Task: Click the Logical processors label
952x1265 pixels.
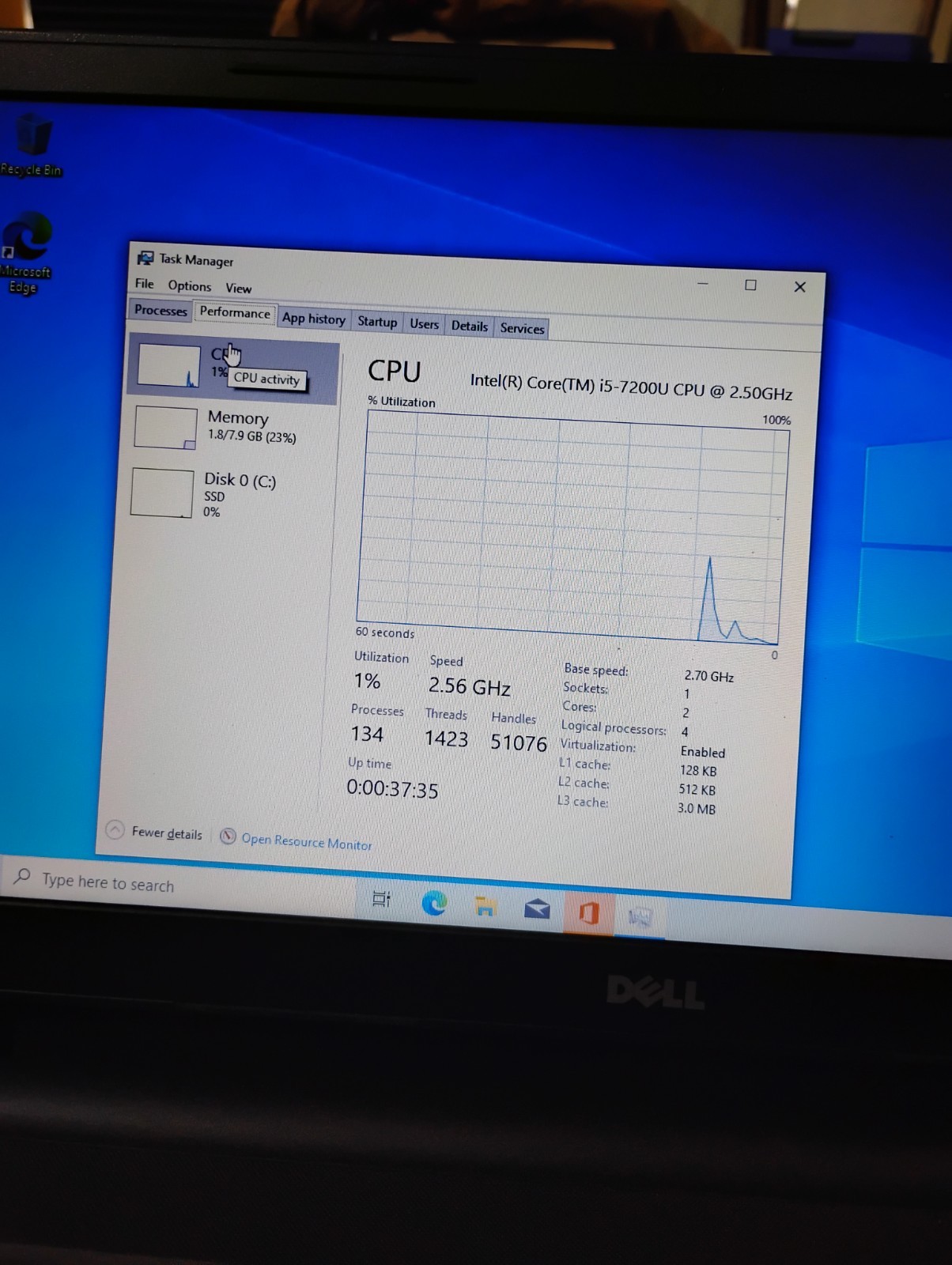Action: pyautogui.click(x=614, y=727)
